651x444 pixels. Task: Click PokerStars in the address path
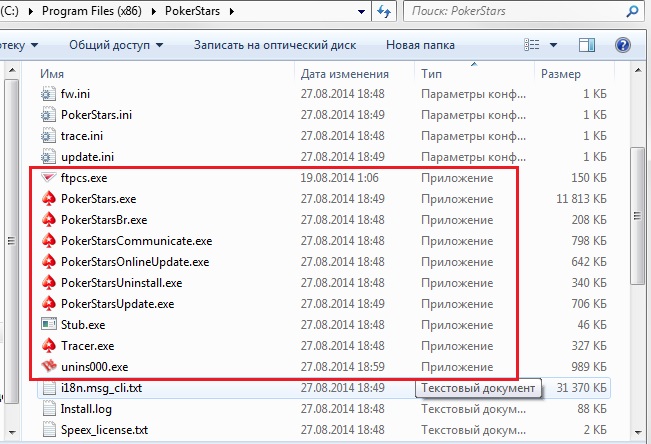point(192,11)
